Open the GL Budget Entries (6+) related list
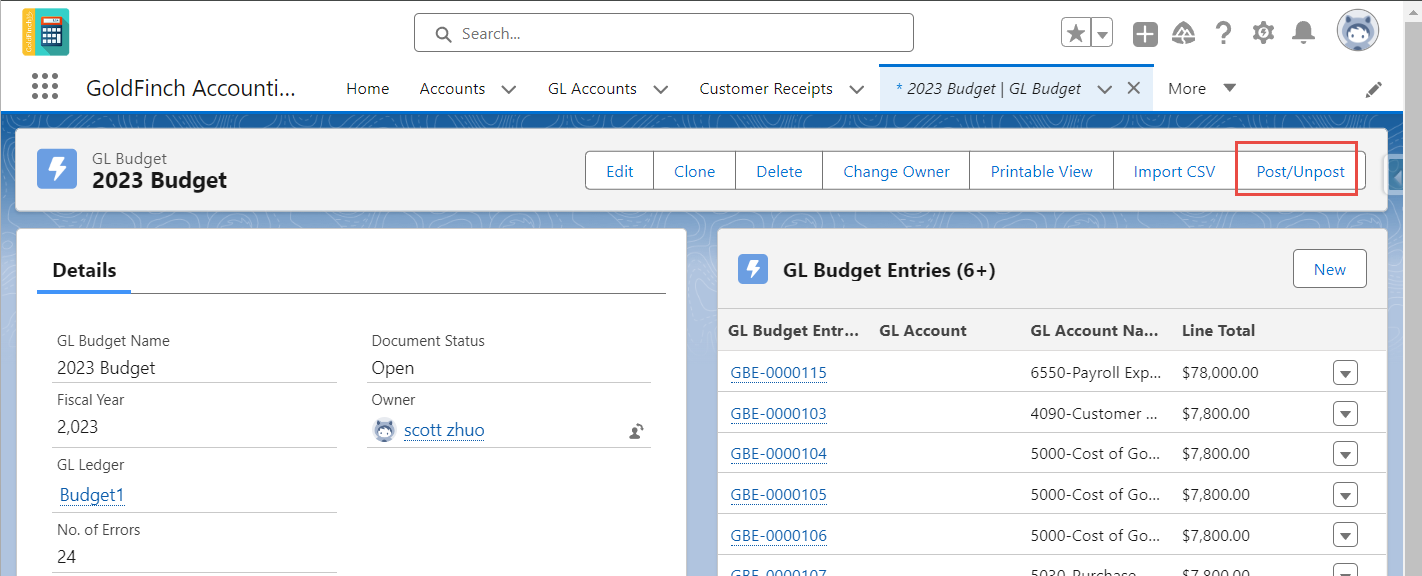 [889, 270]
